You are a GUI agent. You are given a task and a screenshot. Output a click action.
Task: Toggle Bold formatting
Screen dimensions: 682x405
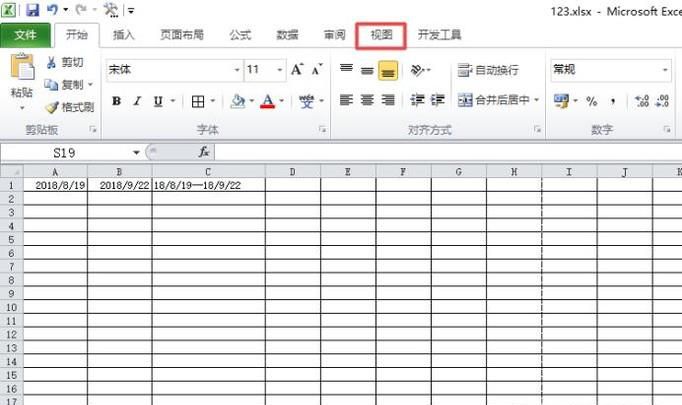(116, 101)
